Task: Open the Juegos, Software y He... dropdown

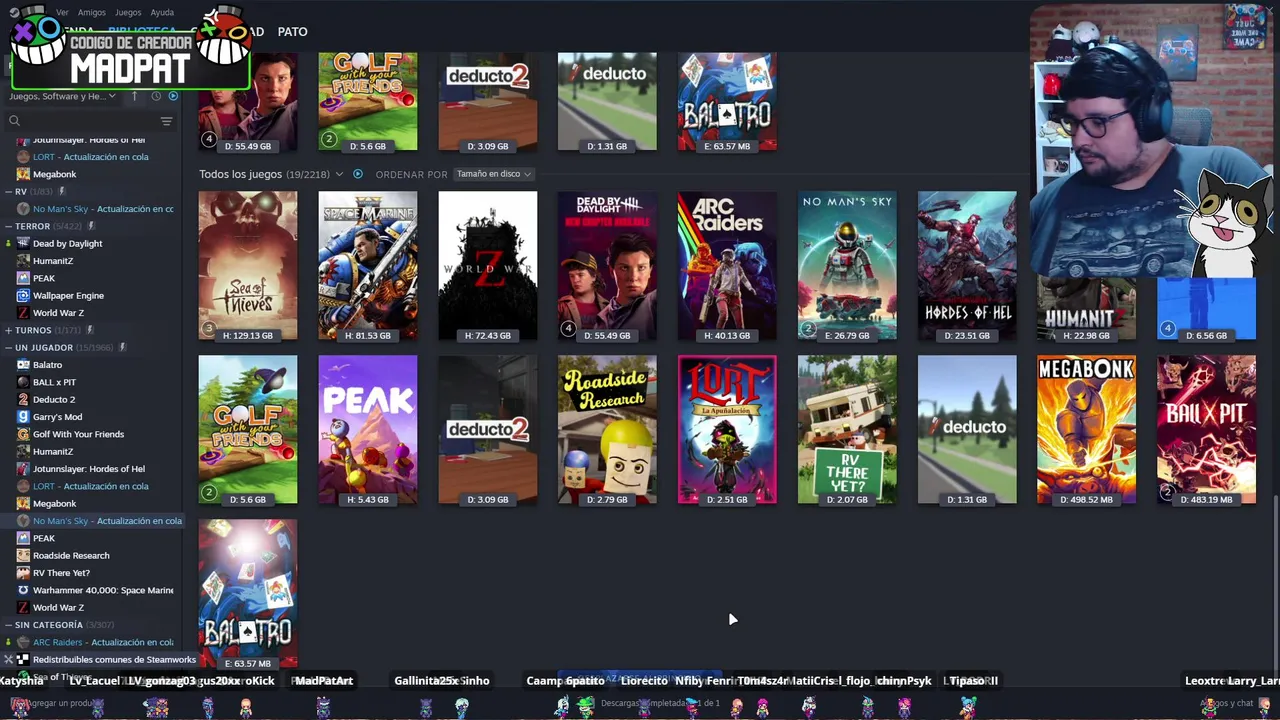Action: 63,96
